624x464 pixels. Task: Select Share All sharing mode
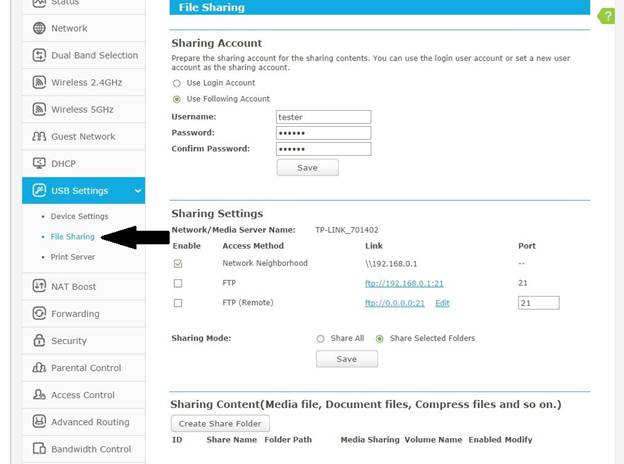point(320,339)
